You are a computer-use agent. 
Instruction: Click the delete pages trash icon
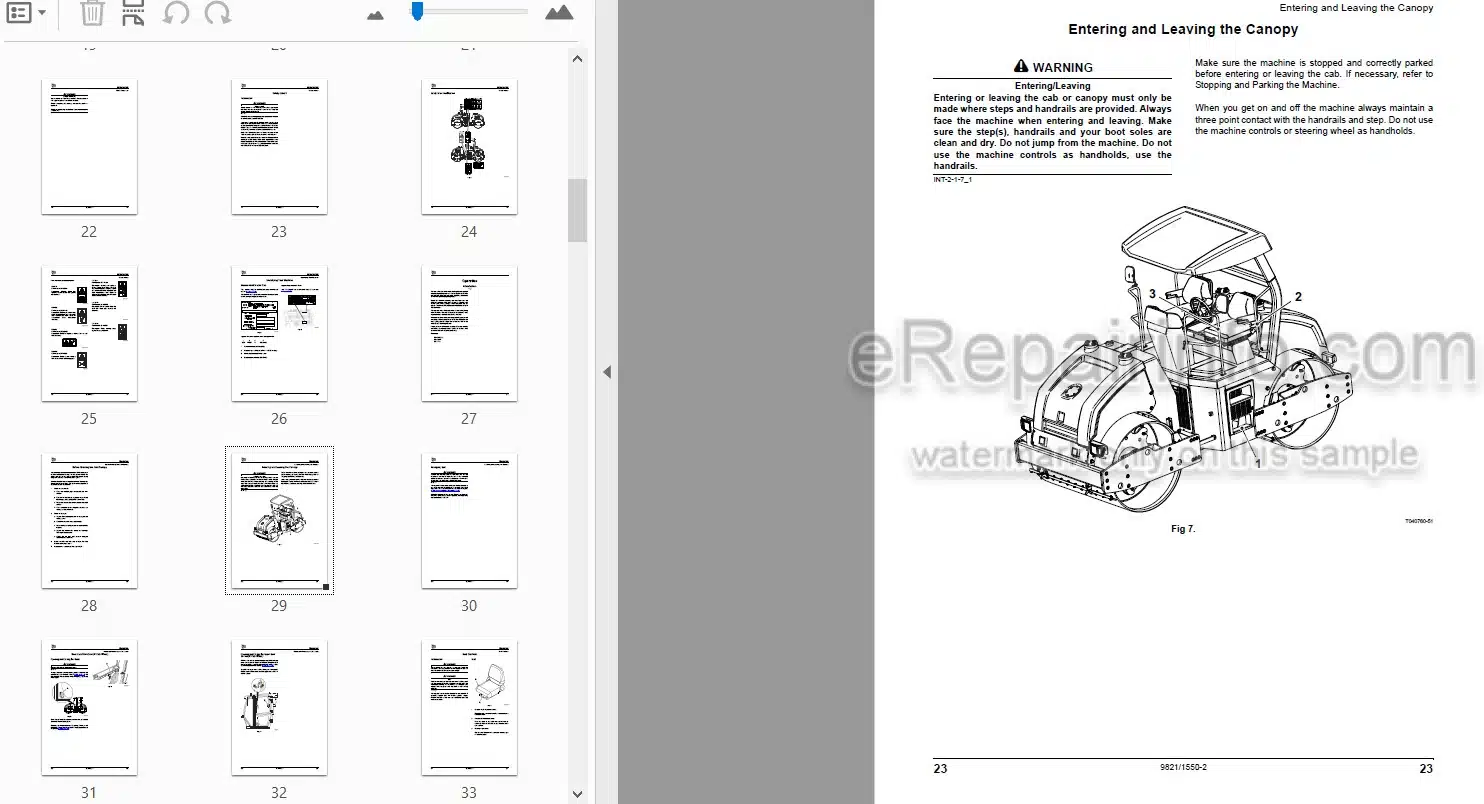pyautogui.click(x=92, y=13)
